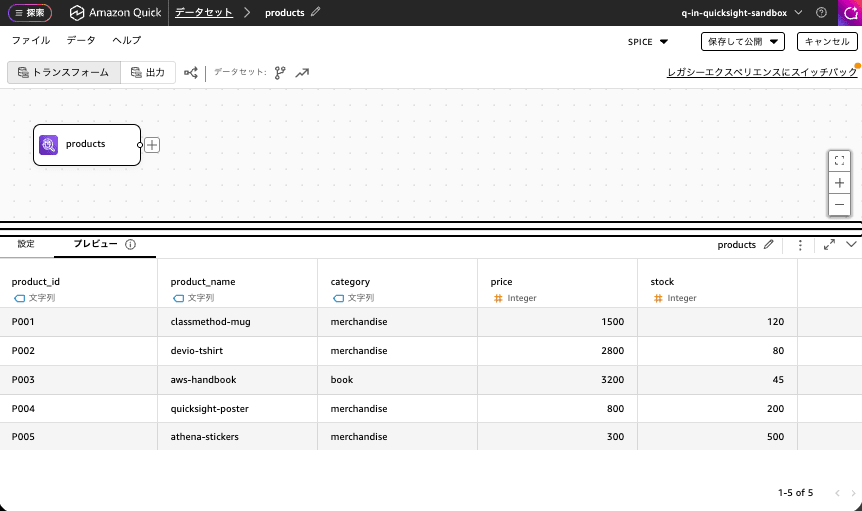Go to next page of rows
Viewport: 862px width, 511px height.
coord(853,493)
